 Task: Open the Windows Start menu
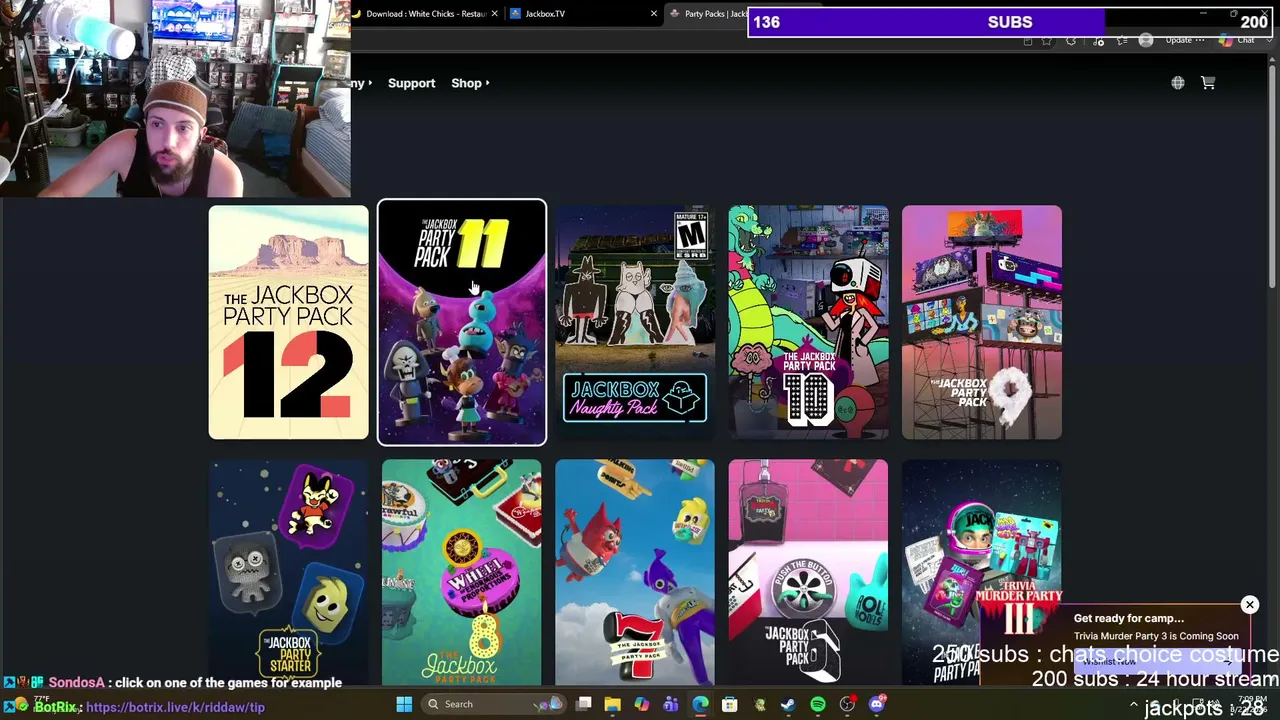click(x=404, y=704)
